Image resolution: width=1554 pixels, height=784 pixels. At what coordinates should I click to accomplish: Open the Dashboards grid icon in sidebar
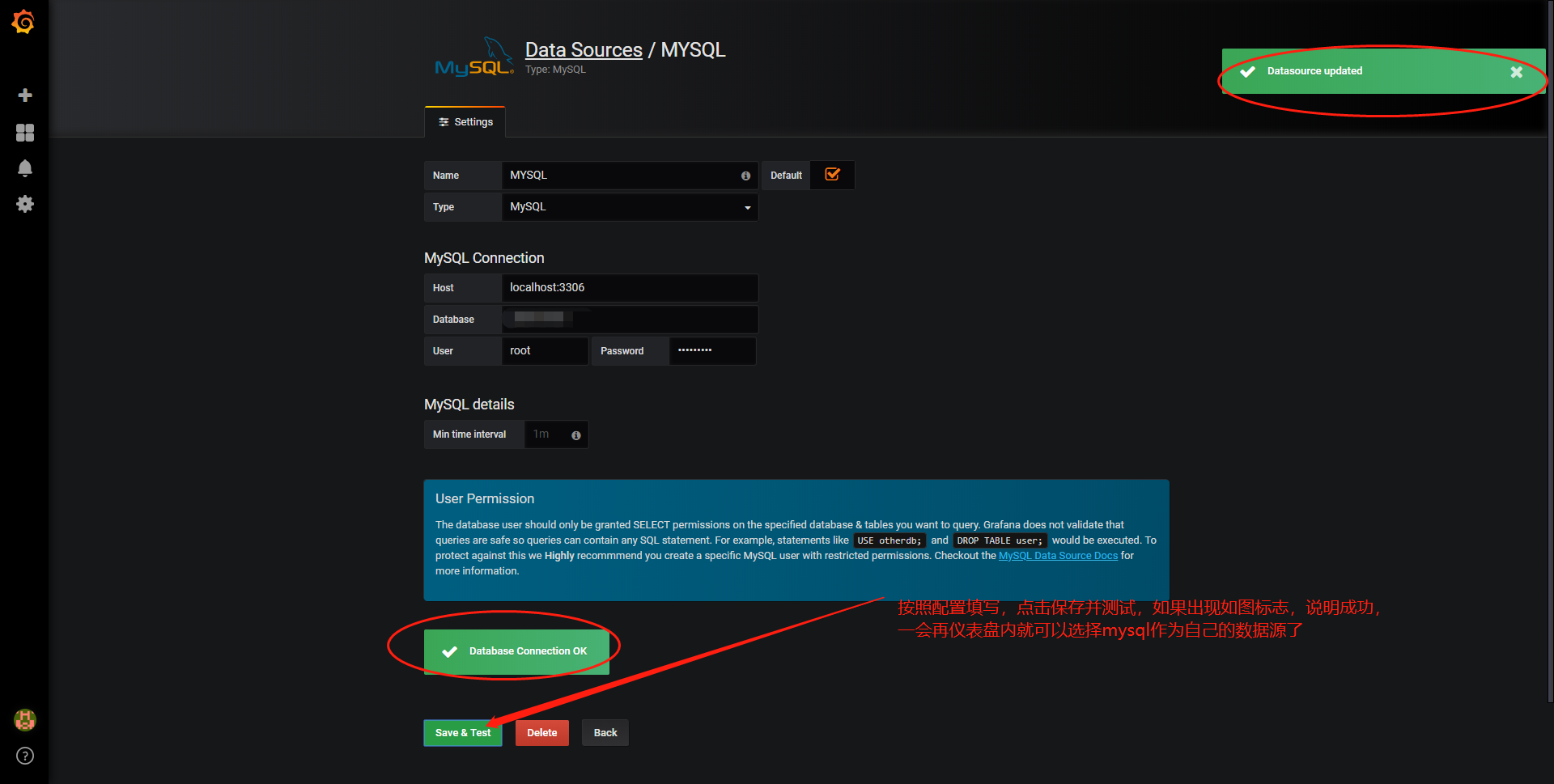tap(25, 133)
